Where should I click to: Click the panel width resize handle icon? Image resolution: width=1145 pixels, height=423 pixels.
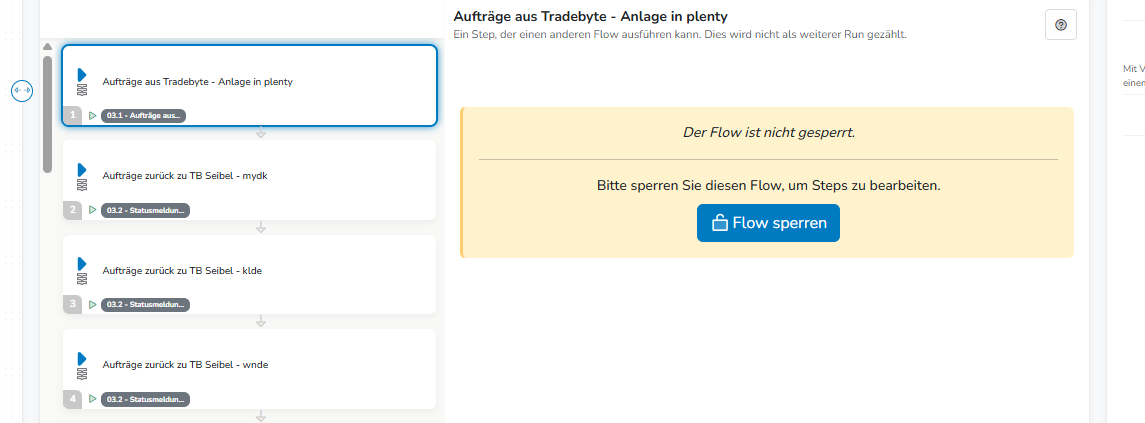click(x=22, y=90)
